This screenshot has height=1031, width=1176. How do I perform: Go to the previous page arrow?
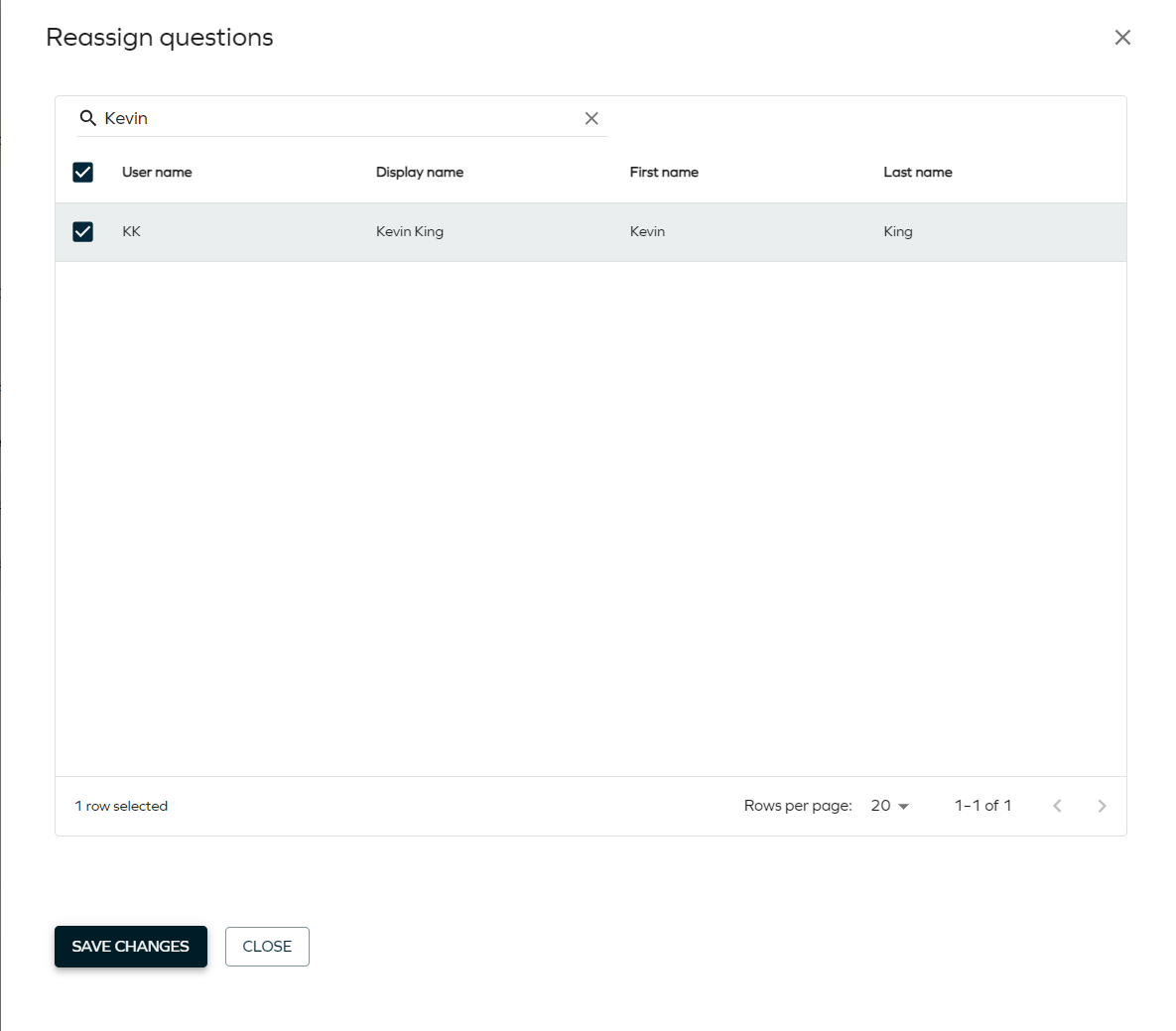click(x=1057, y=806)
